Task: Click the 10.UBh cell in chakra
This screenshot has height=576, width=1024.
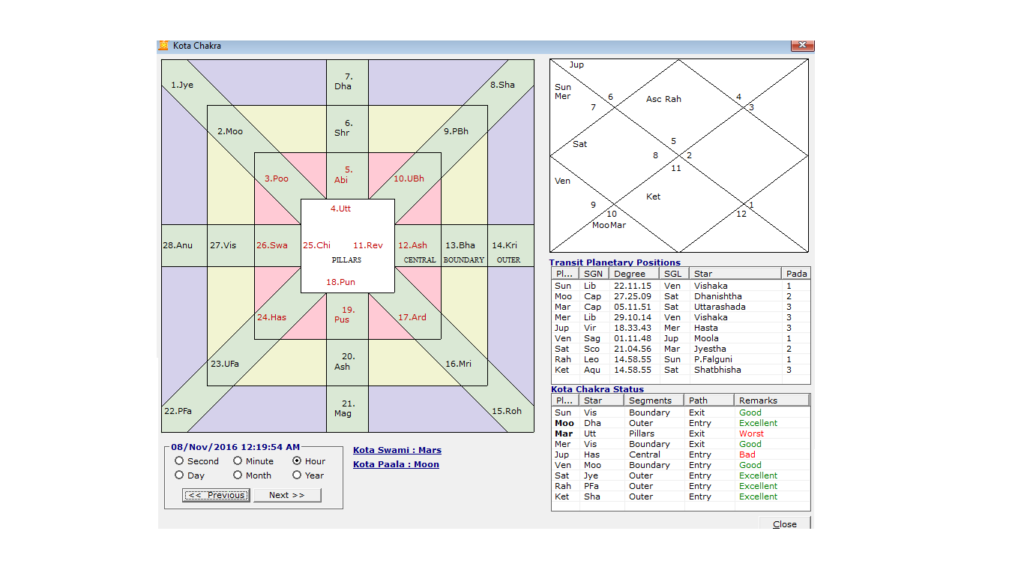Action: [x=409, y=178]
